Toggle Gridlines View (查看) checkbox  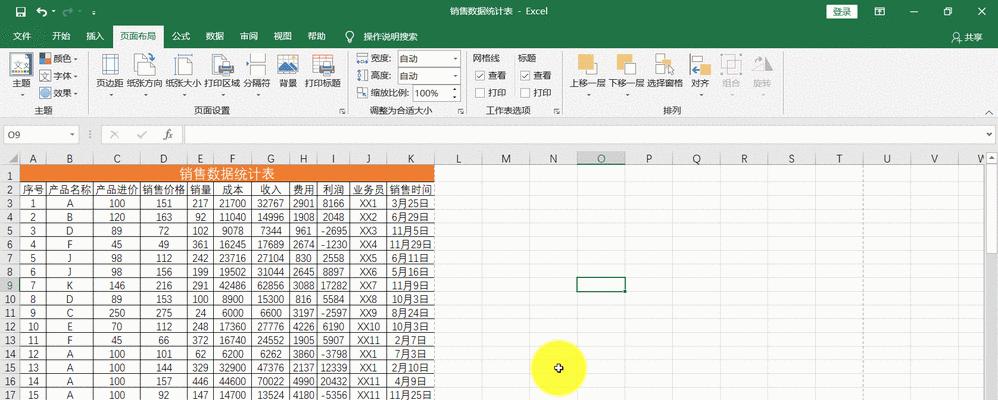coord(480,76)
